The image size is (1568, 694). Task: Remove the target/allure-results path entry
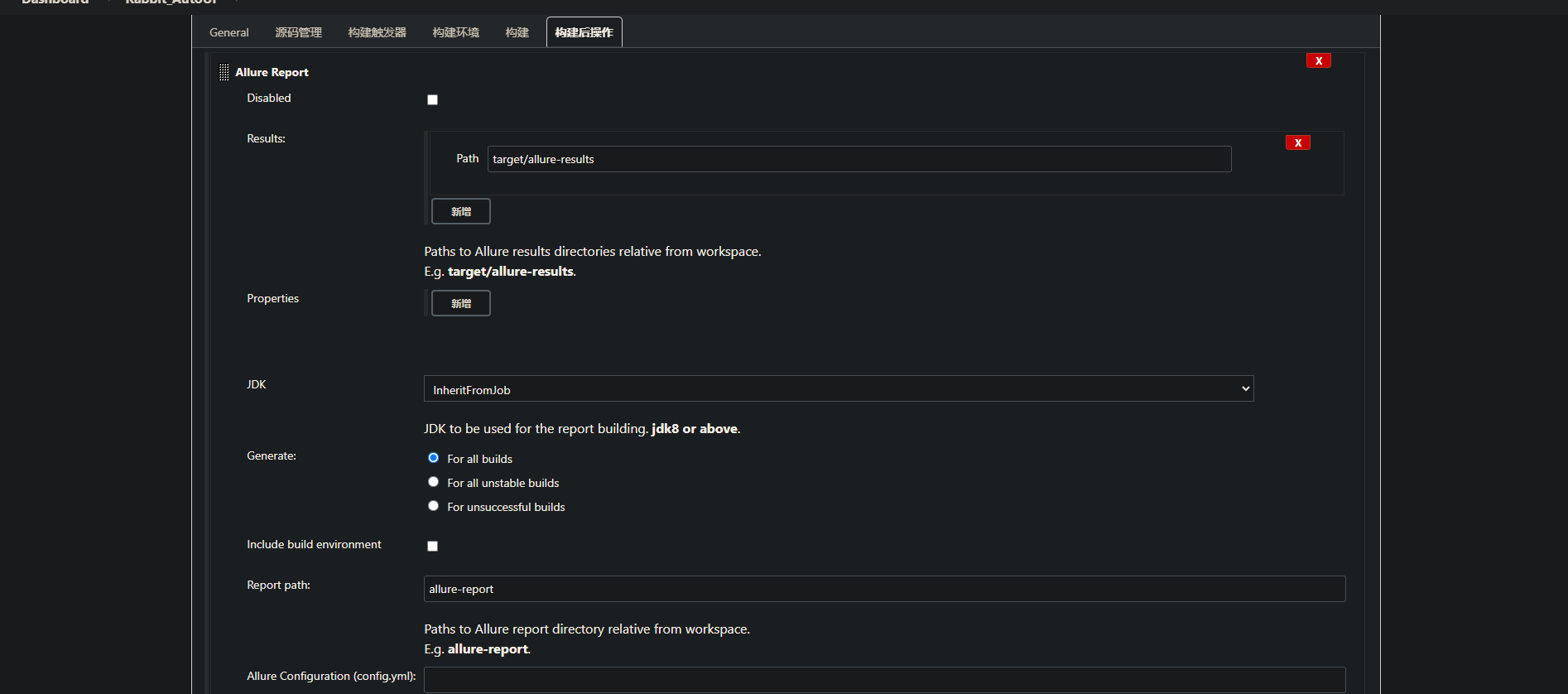tap(1297, 142)
